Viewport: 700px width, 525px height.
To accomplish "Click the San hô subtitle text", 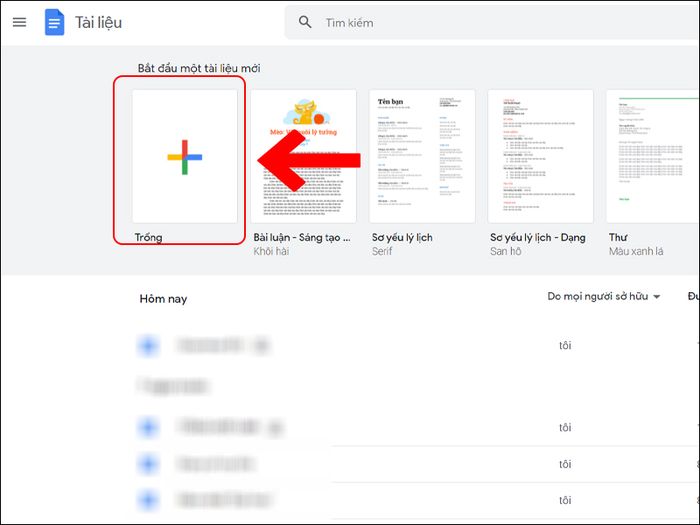I will click(505, 251).
